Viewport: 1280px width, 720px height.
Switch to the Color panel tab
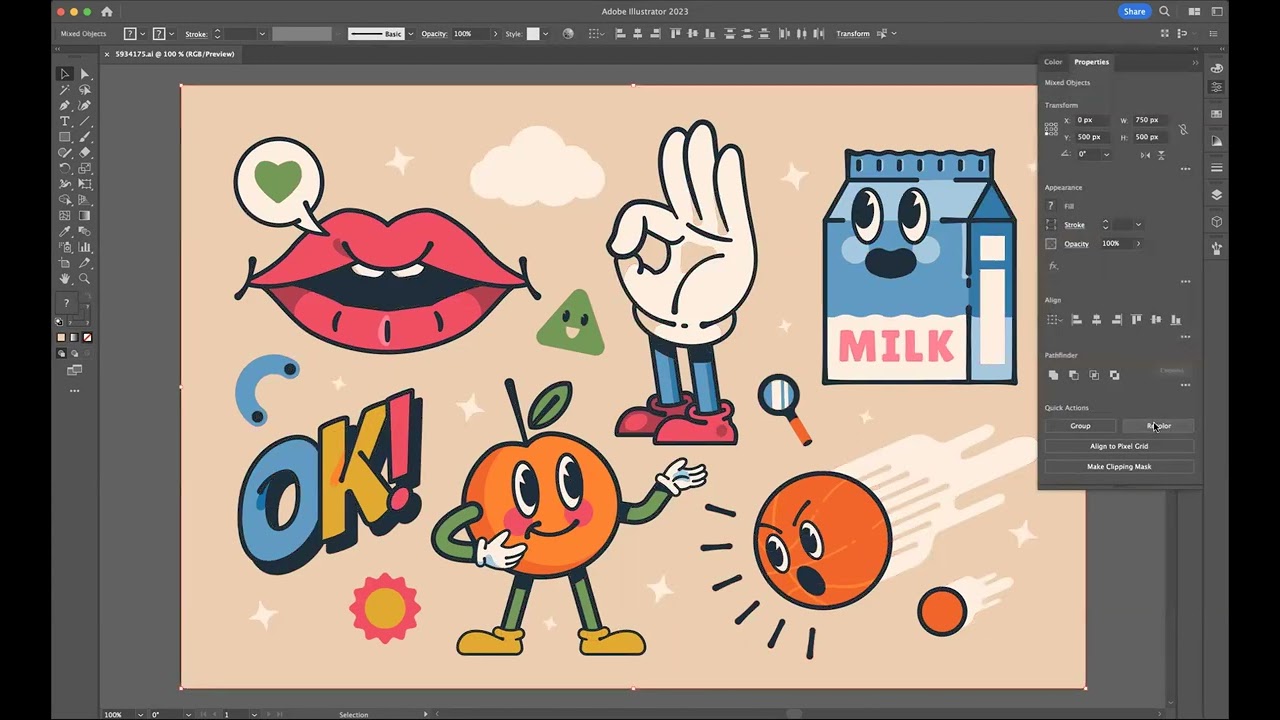click(x=1053, y=62)
